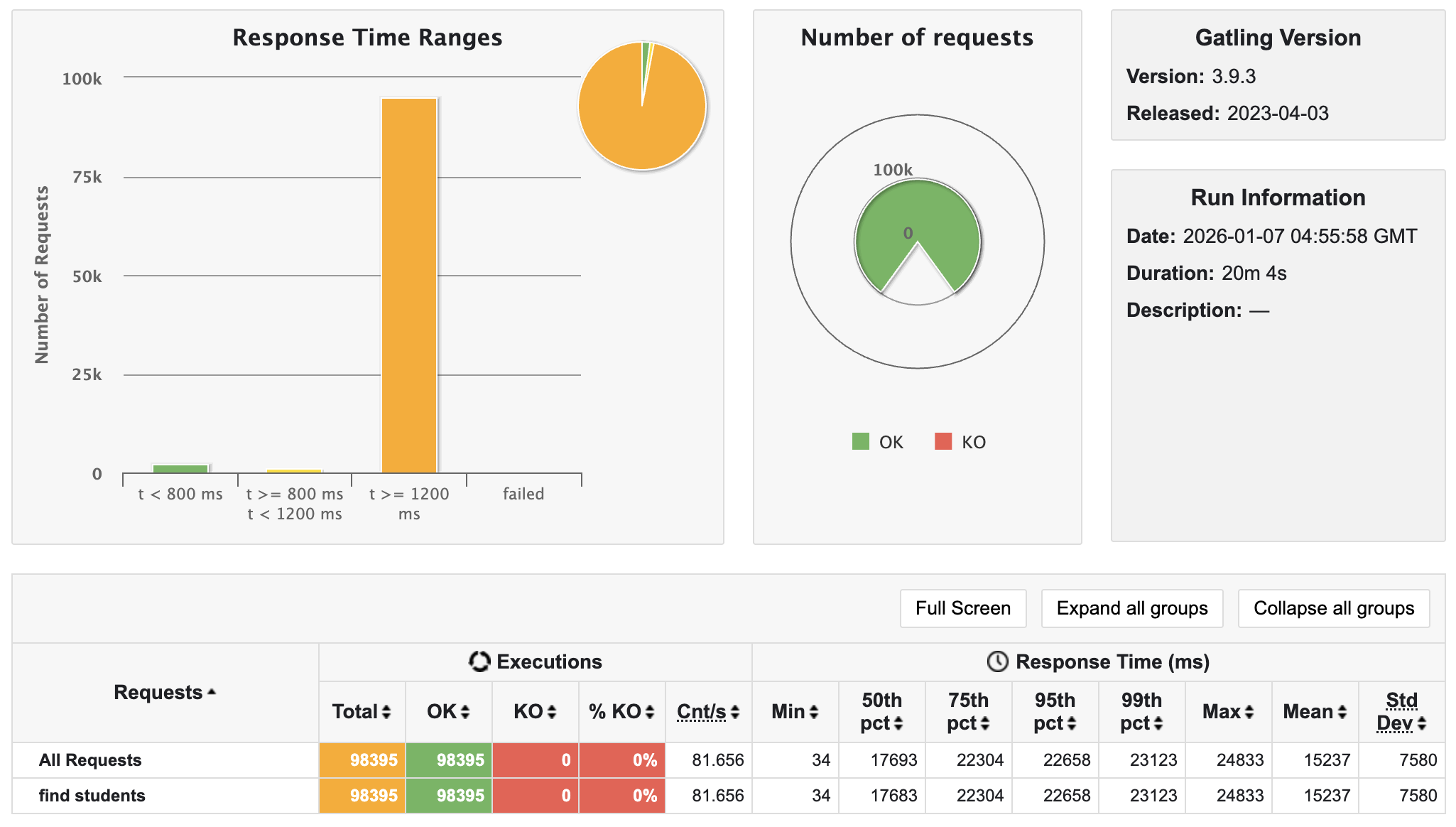
Task: Click the orange t >= 1200 ms bar
Action: [x=409, y=284]
